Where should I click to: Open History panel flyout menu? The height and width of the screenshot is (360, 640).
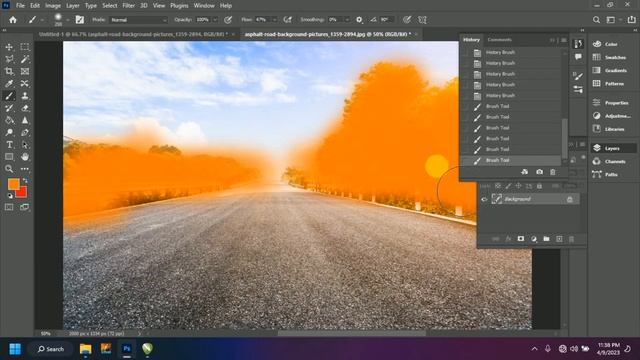[564, 40]
